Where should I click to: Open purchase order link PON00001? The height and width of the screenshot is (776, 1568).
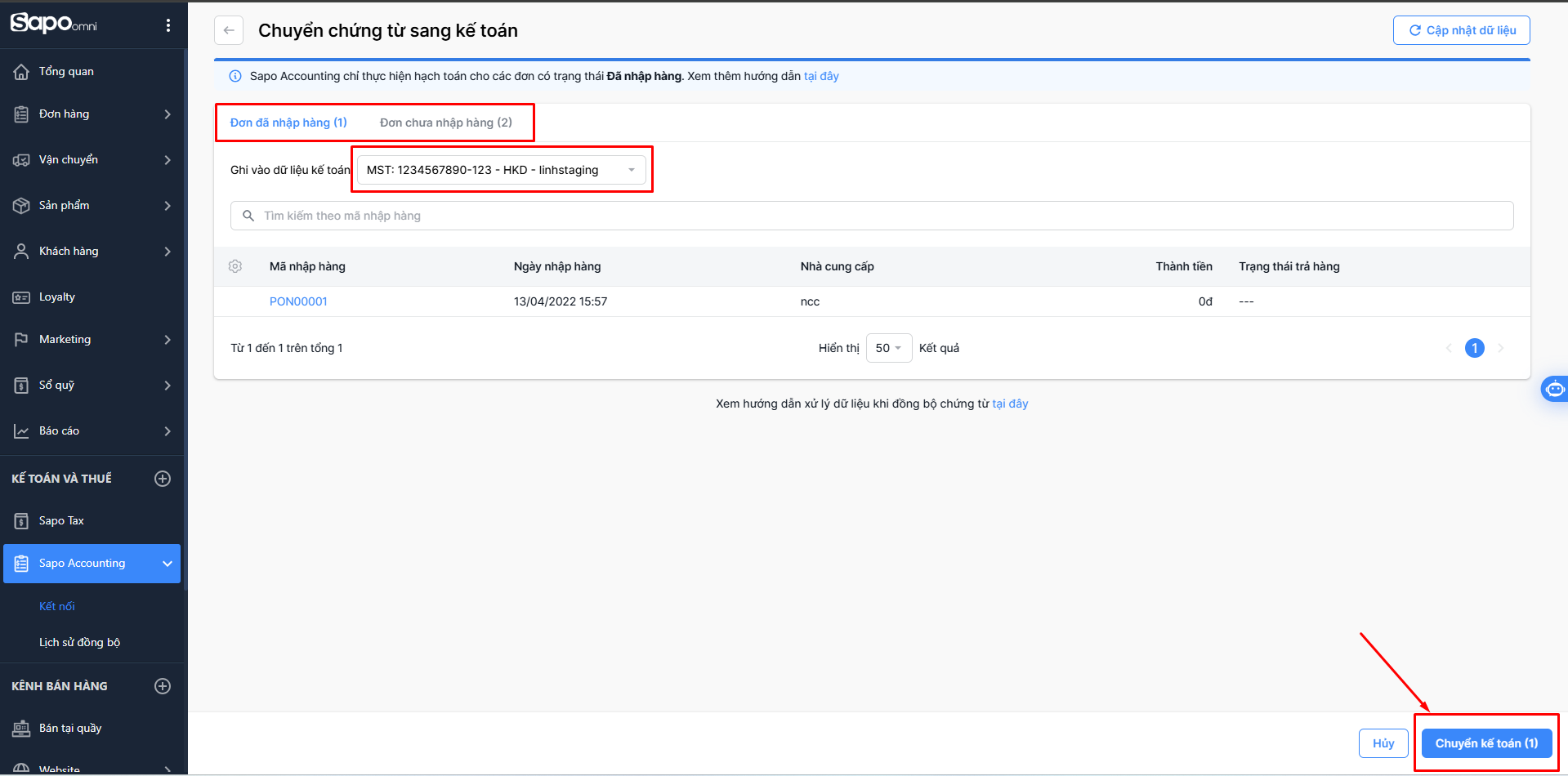(298, 301)
